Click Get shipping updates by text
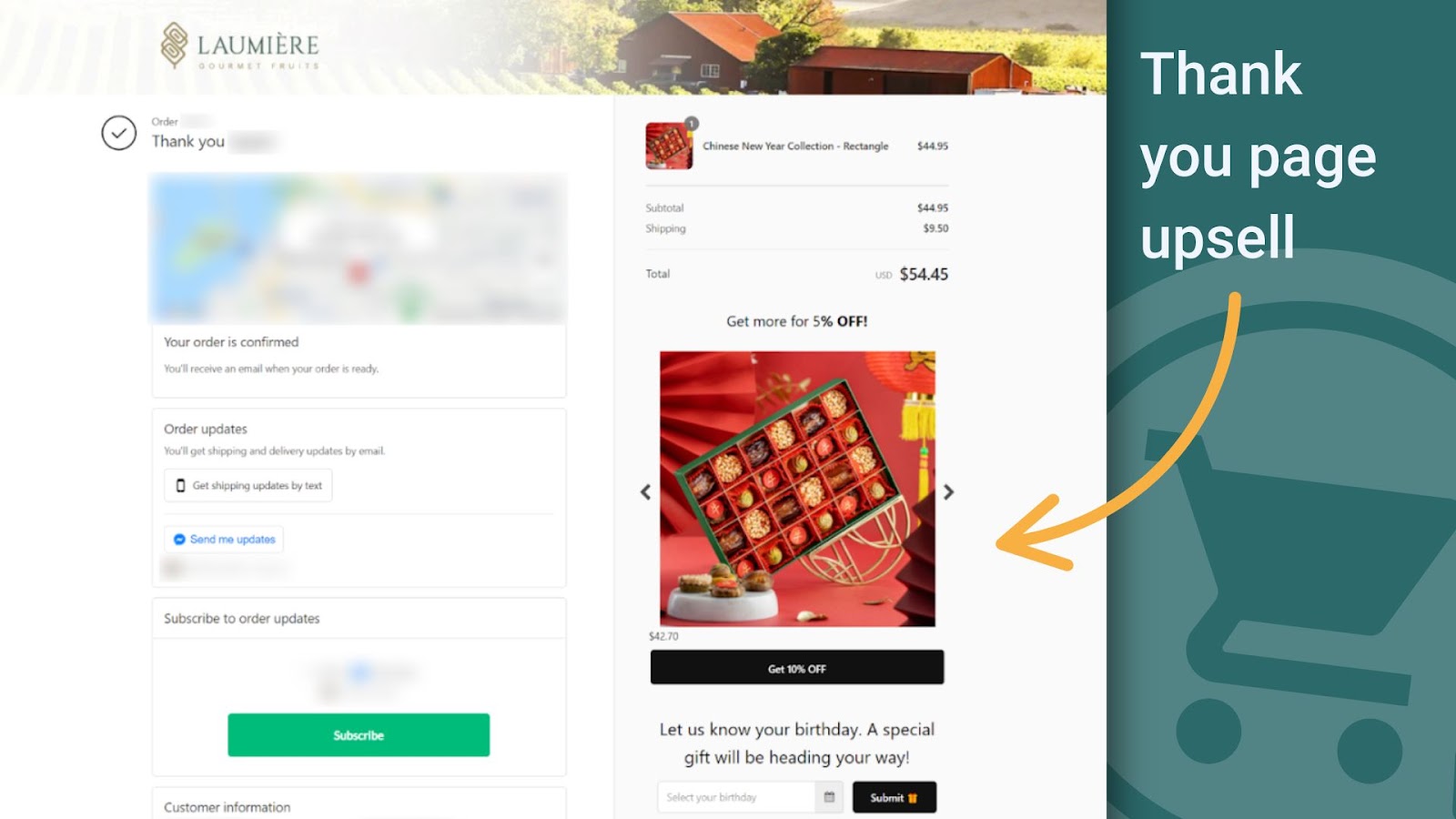Image resolution: width=1456 pixels, height=819 pixels. (x=248, y=486)
